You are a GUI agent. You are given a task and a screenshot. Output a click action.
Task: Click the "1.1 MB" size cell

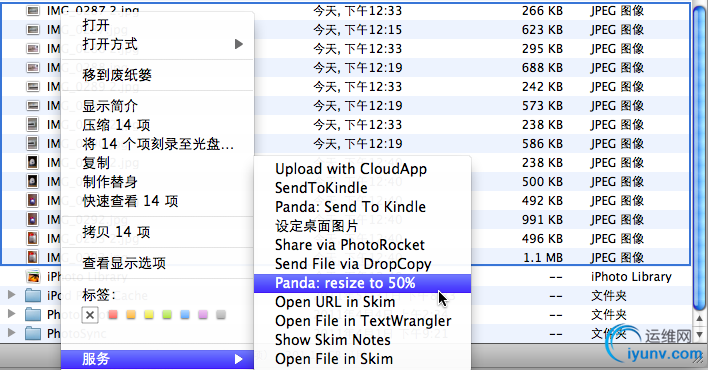543,258
